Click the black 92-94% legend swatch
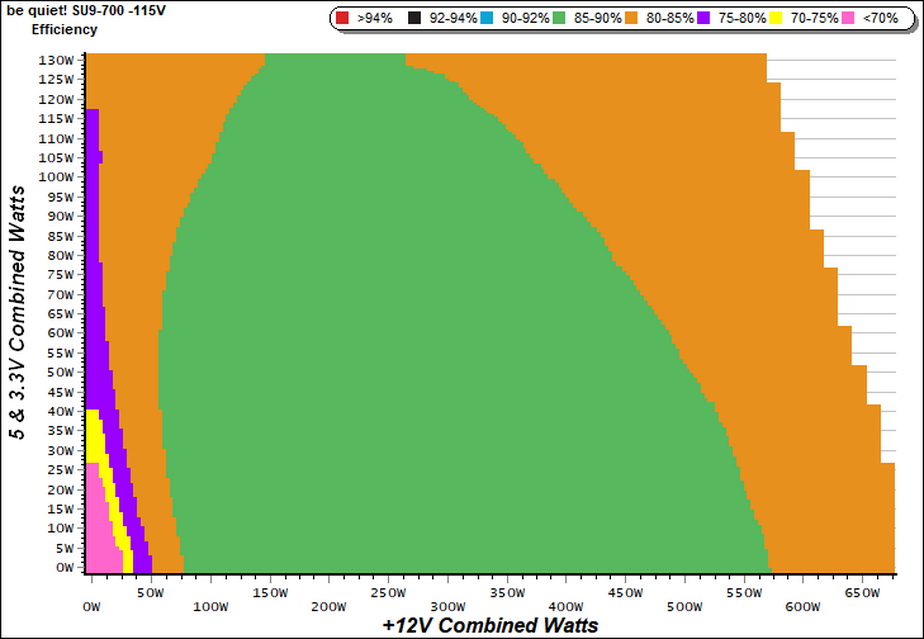This screenshot has width=924, height=639. (414, 18)
